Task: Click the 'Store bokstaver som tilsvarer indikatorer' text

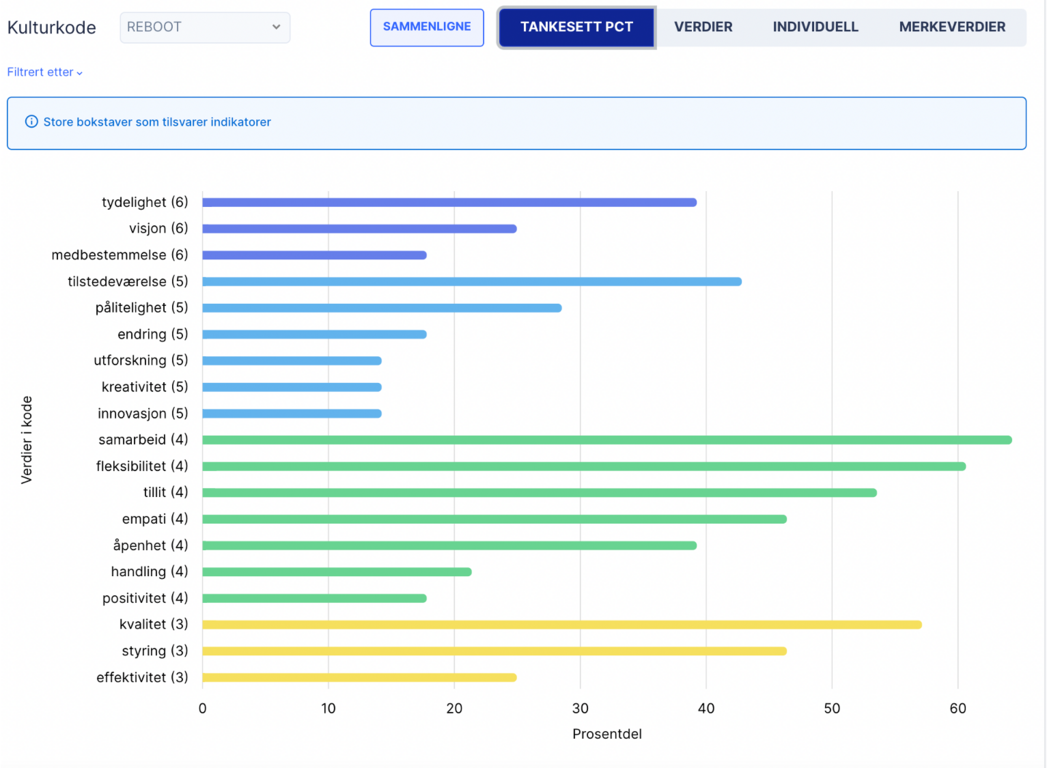Action: click(157, 122)
